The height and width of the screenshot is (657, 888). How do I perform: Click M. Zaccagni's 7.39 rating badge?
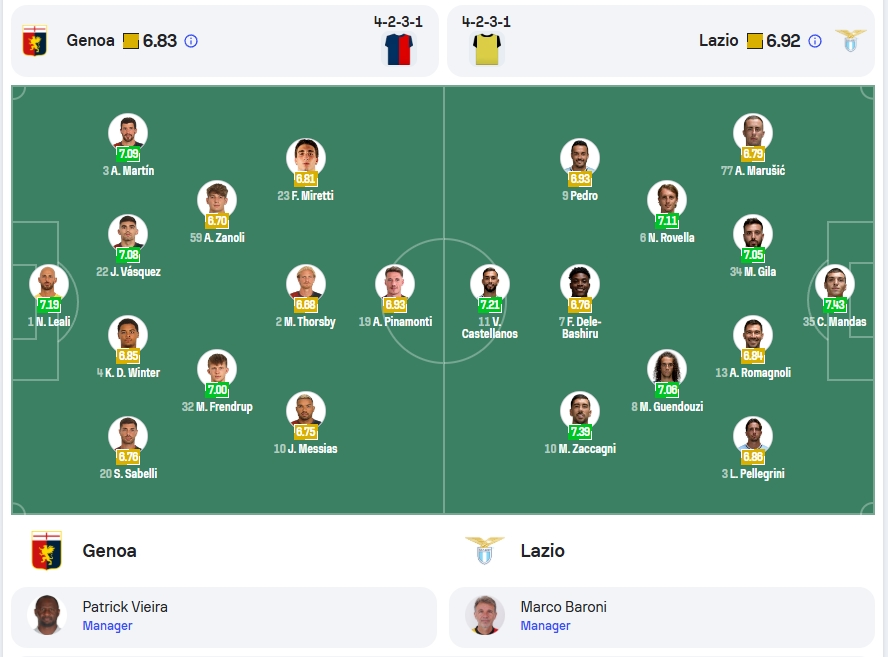click(580, 432)
